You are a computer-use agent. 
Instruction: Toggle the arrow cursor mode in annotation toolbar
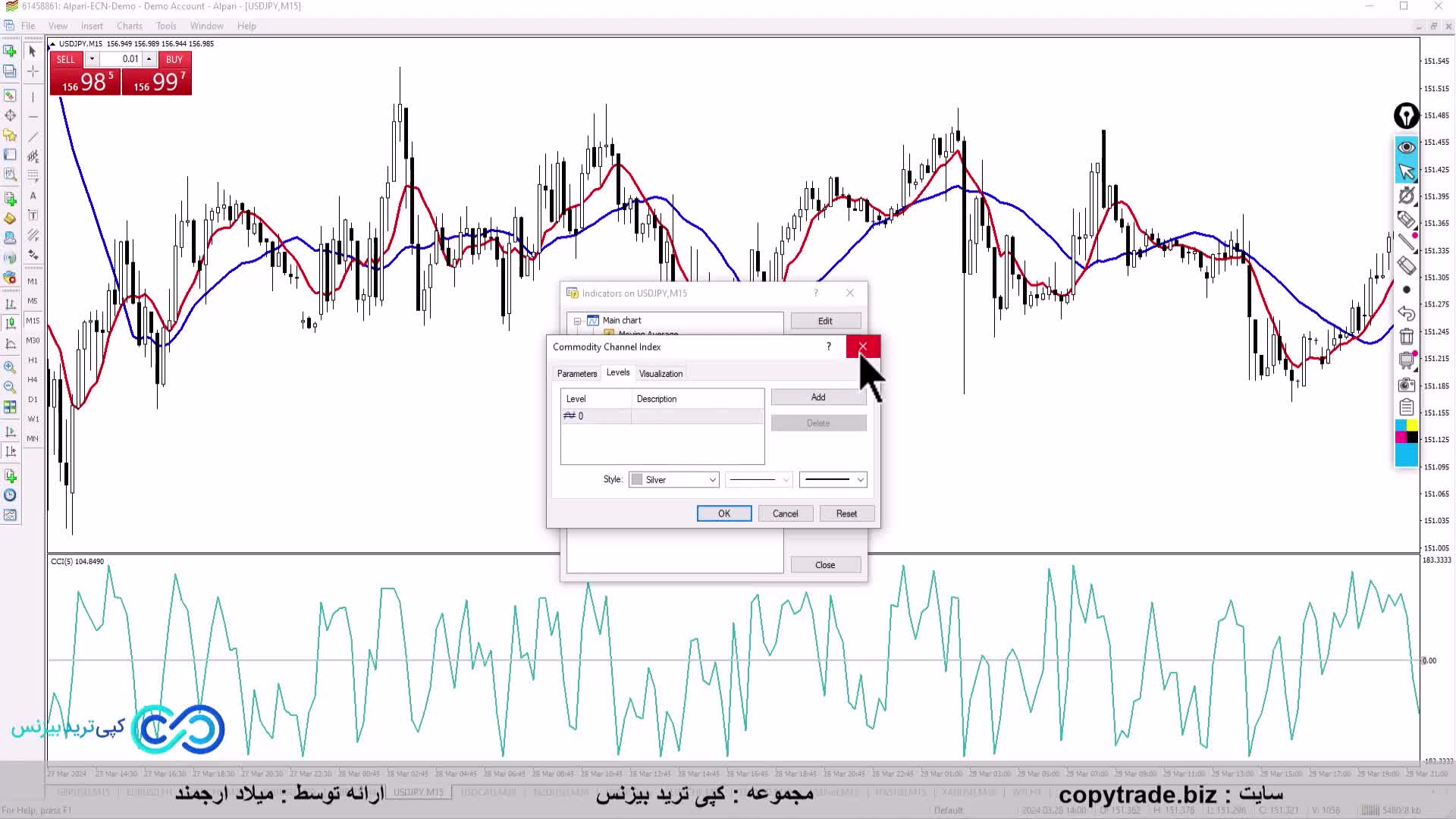click(x=1407, y=171)
